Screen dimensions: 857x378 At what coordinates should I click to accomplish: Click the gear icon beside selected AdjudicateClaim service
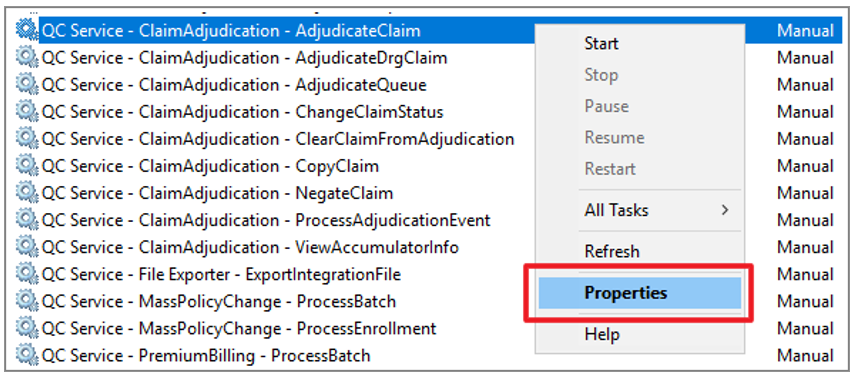coord(26,31)
